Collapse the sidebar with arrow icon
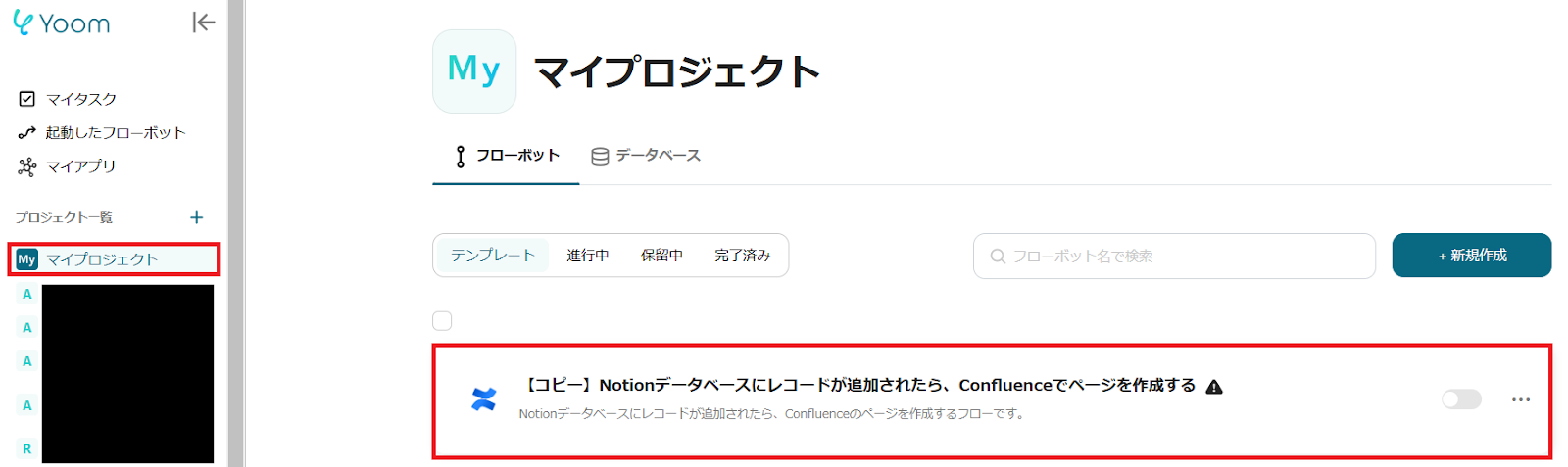 tap(203, 23)
